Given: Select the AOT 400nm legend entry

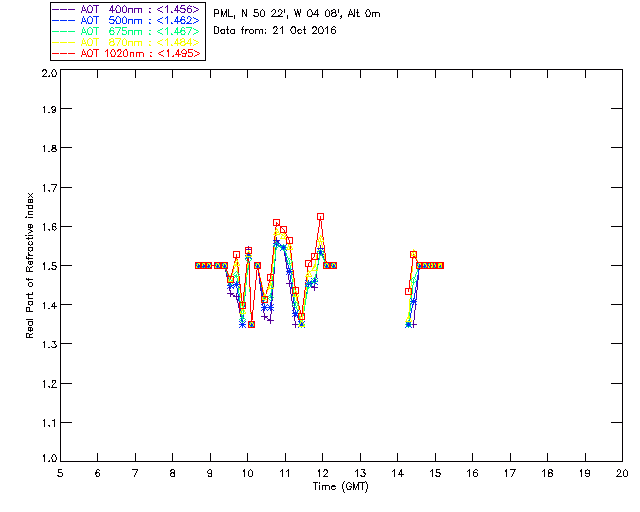Looking at the screenshot, I should click(126, 9).
